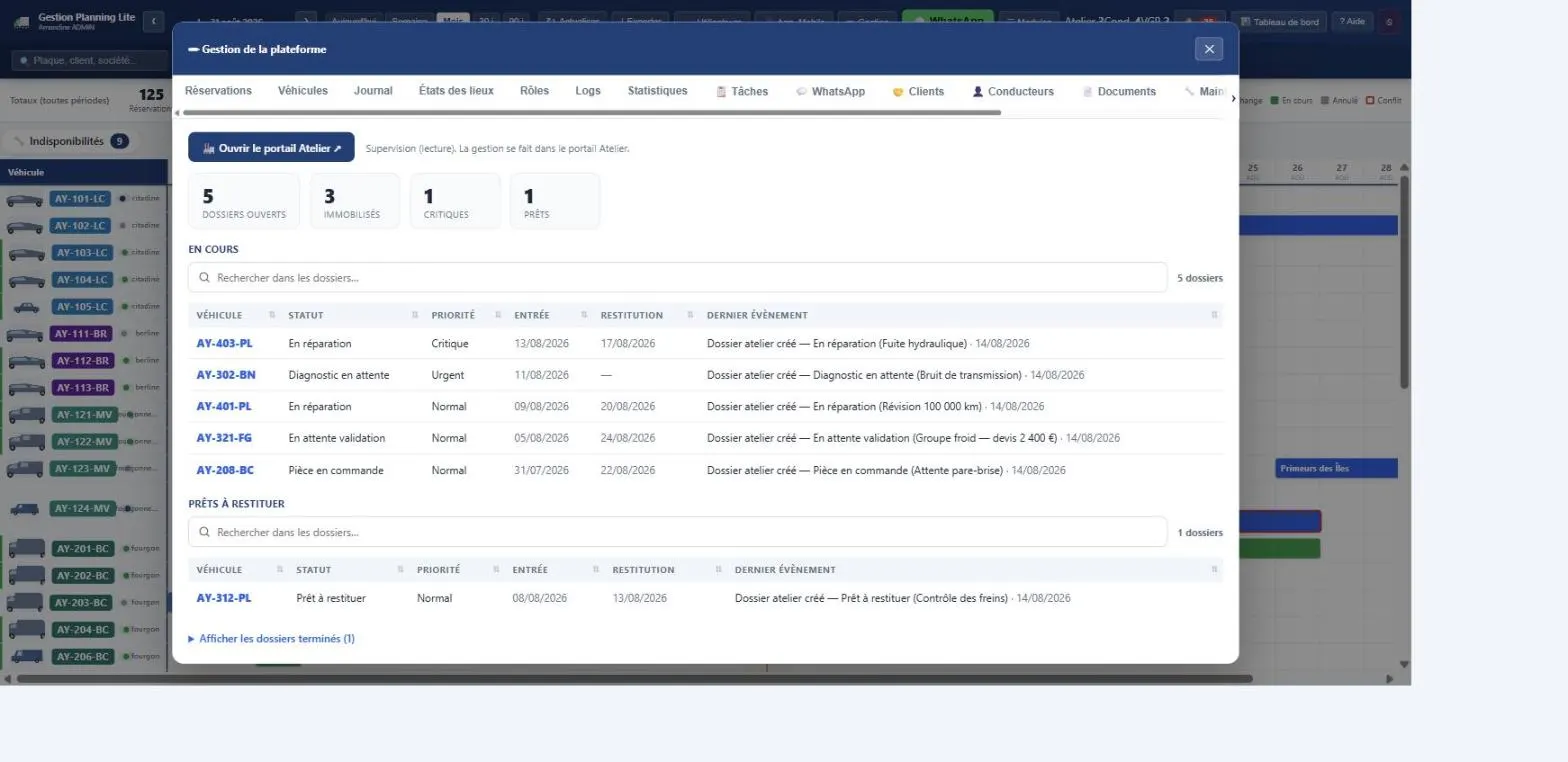Select the Réservations tab
The width and height of the screenshot is (1568, 762).
(x=218, y=90)
